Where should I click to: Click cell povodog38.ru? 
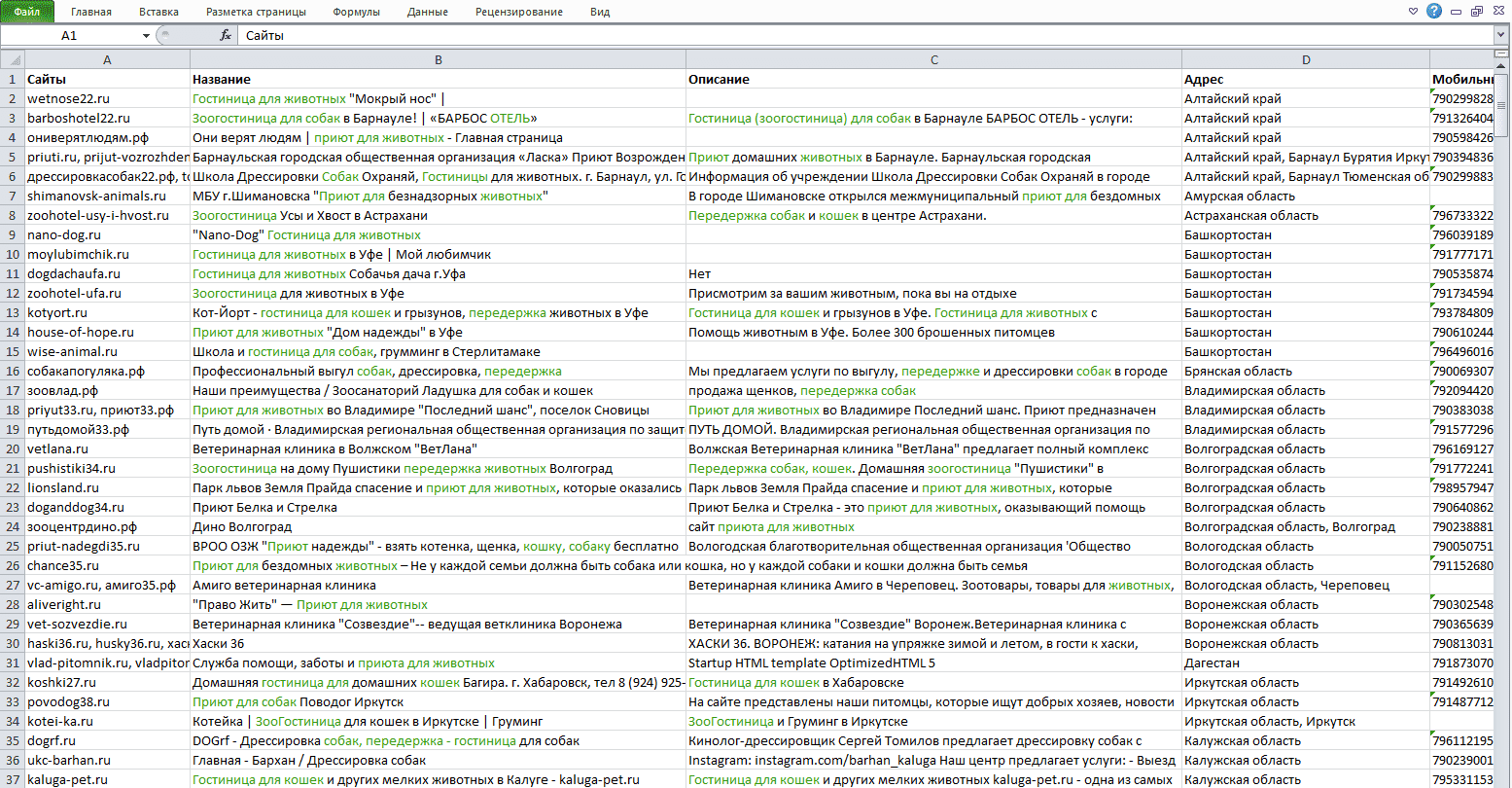coord(107,701)
